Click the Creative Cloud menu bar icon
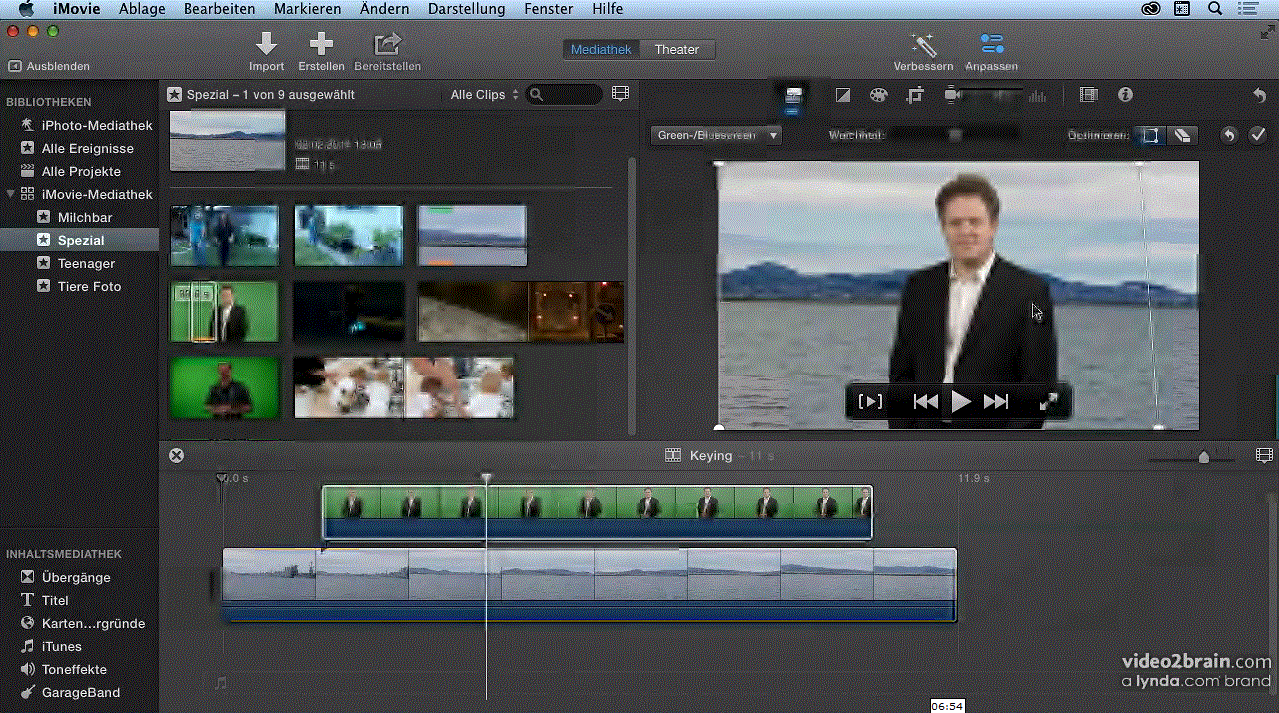Image resolution: width=1279 pixels, height=713 pixels. 1150,9
